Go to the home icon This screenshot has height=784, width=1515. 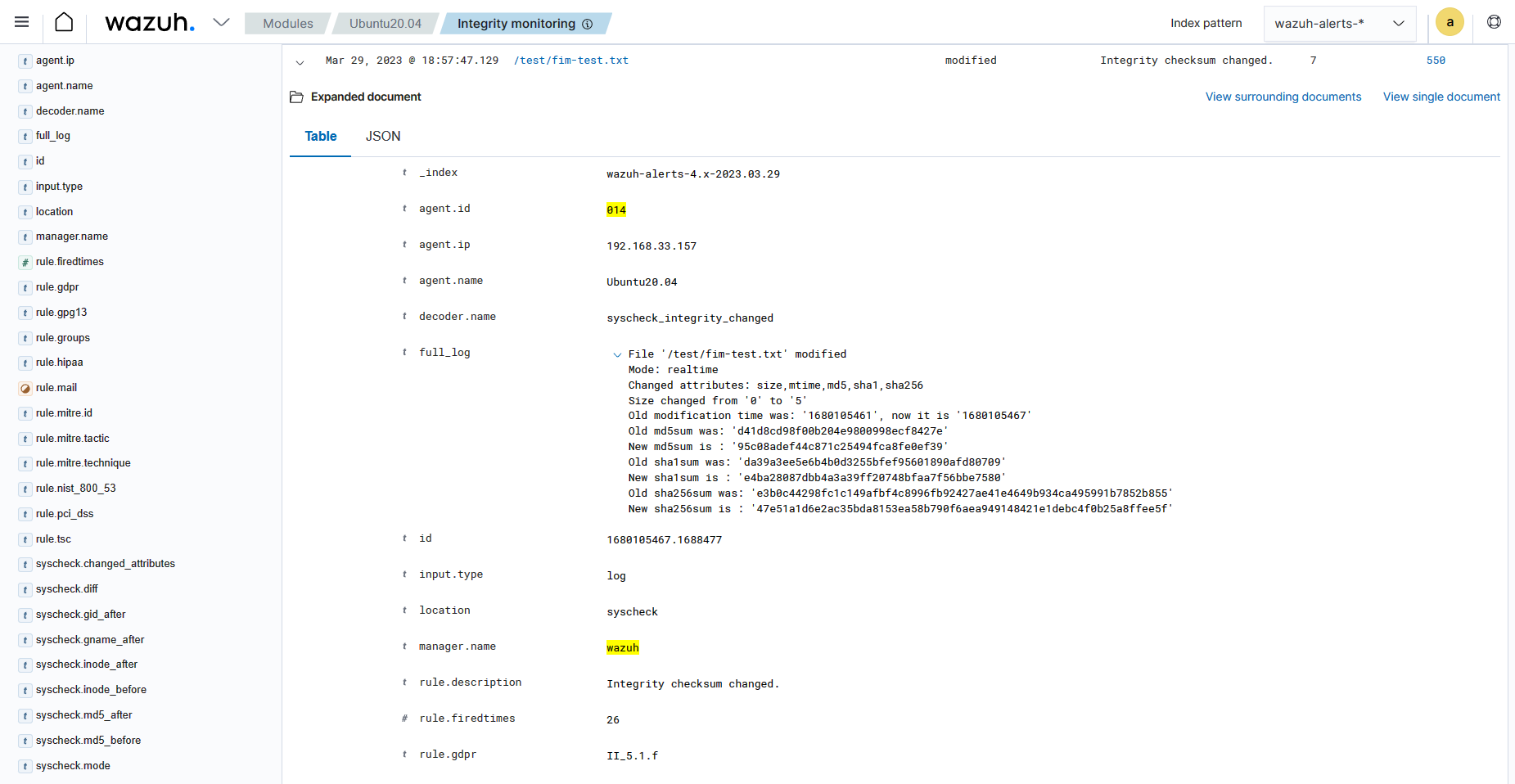tap(64, 22)
